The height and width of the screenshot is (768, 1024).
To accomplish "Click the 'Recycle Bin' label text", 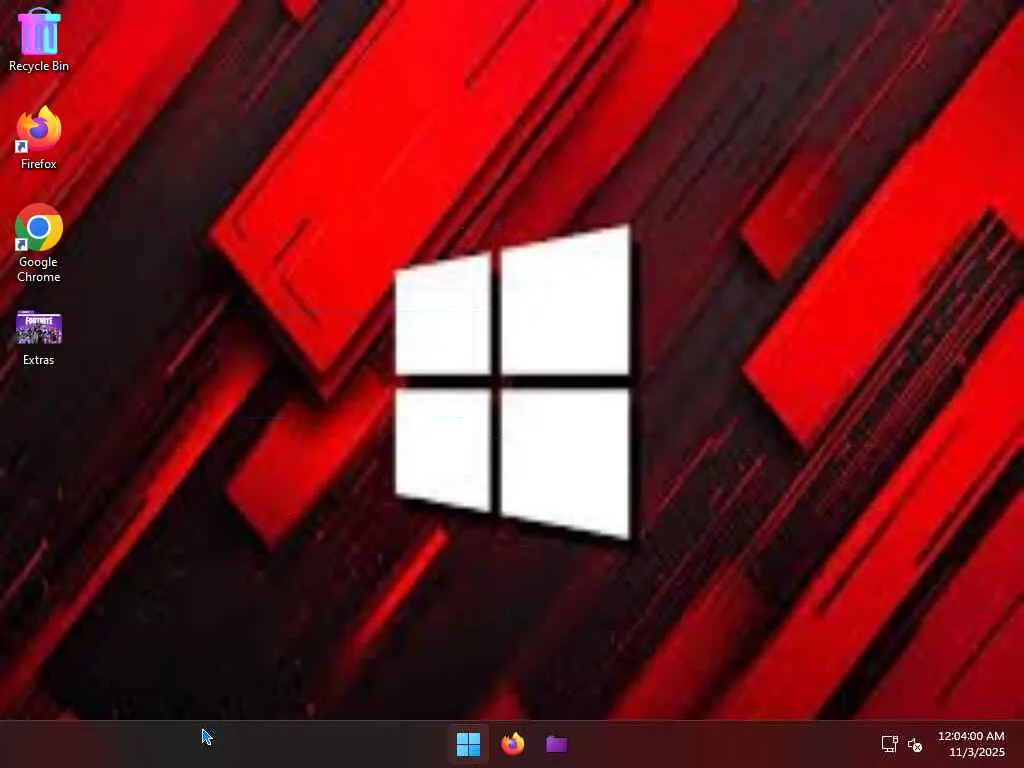I will click(39, 66).
